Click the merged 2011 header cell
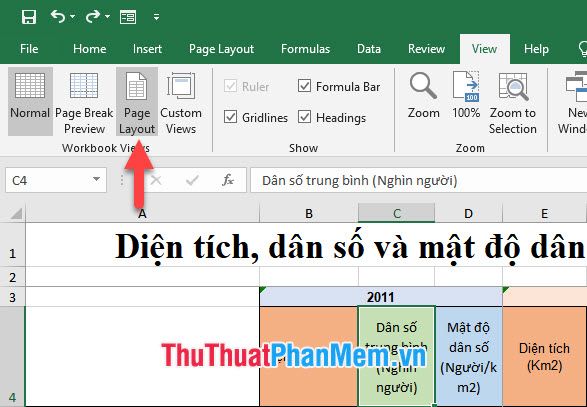Screen dimensions: 587x407 click(381, 297)
